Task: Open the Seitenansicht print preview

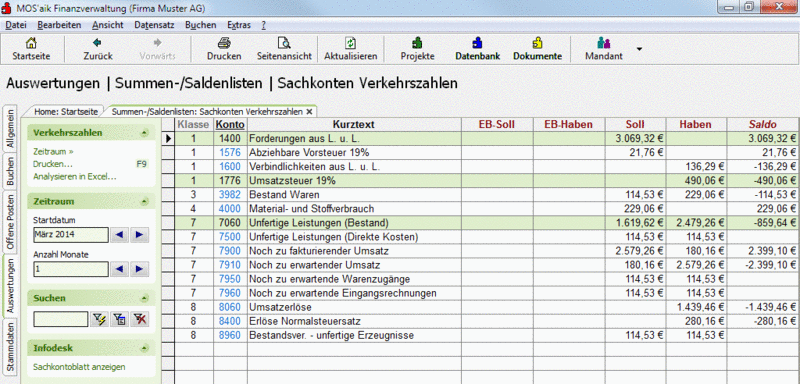Action: (x=284, y=49)
